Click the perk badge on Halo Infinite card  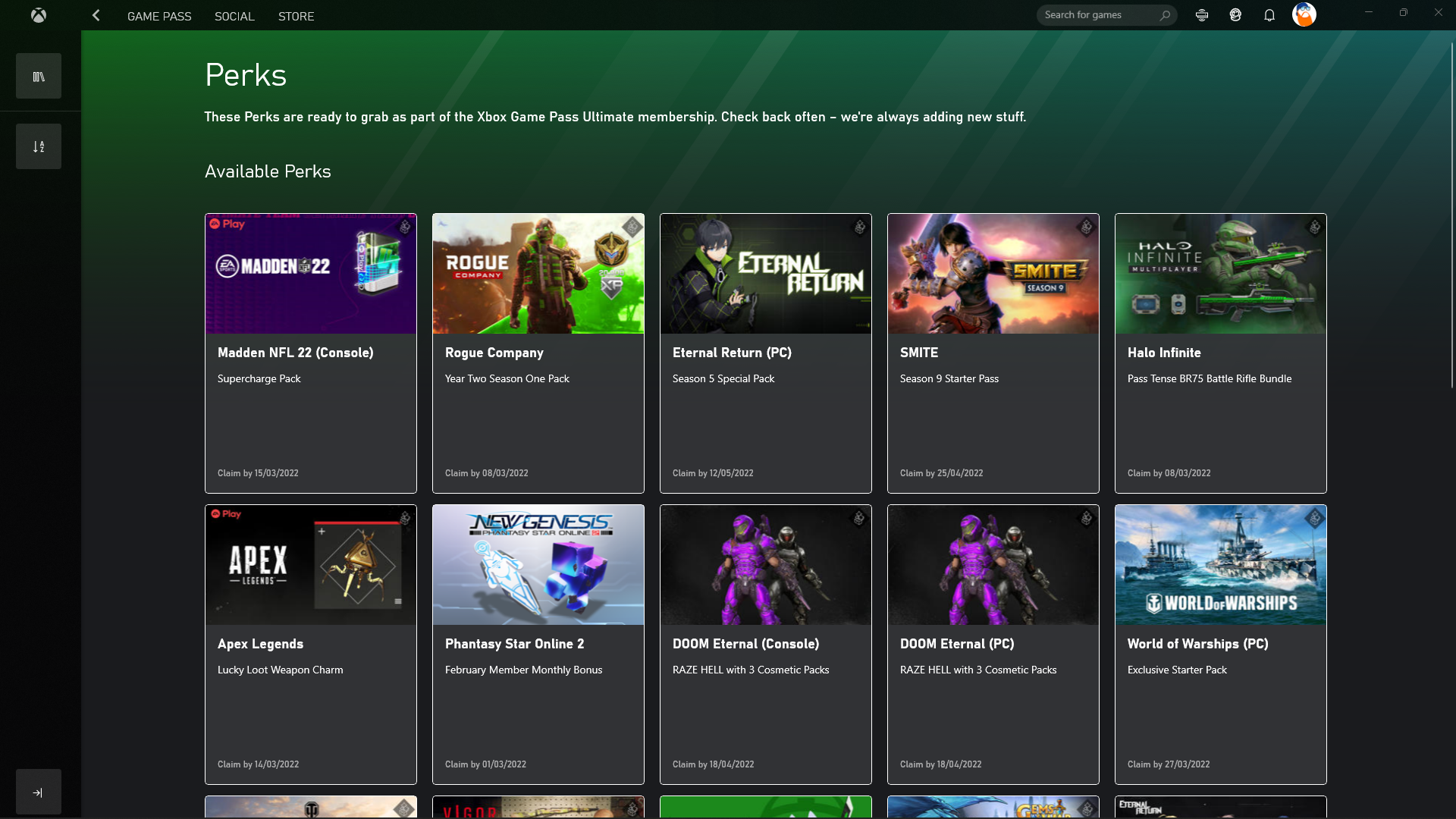click(1315, 227)
